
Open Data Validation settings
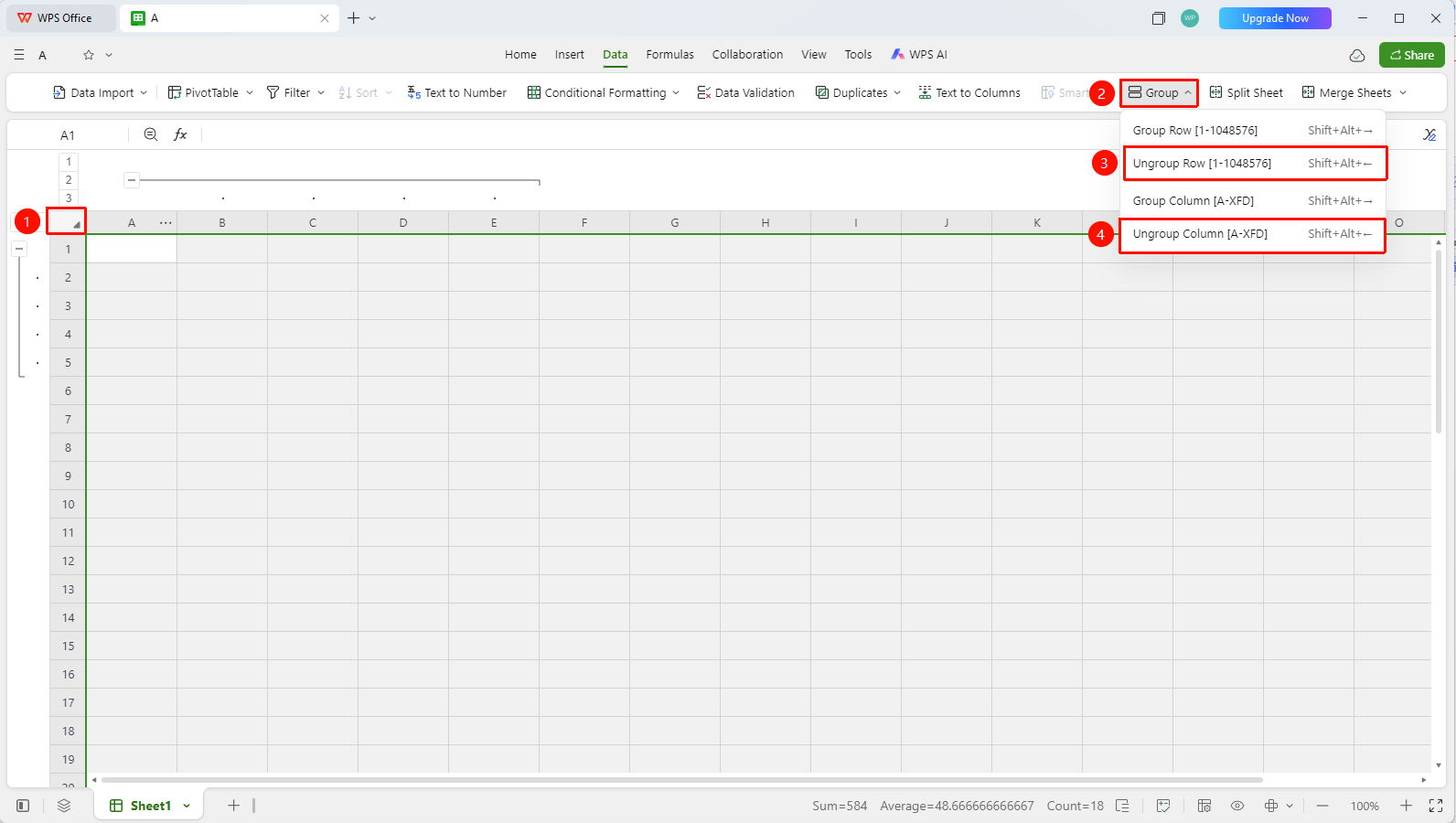(745, 92)
